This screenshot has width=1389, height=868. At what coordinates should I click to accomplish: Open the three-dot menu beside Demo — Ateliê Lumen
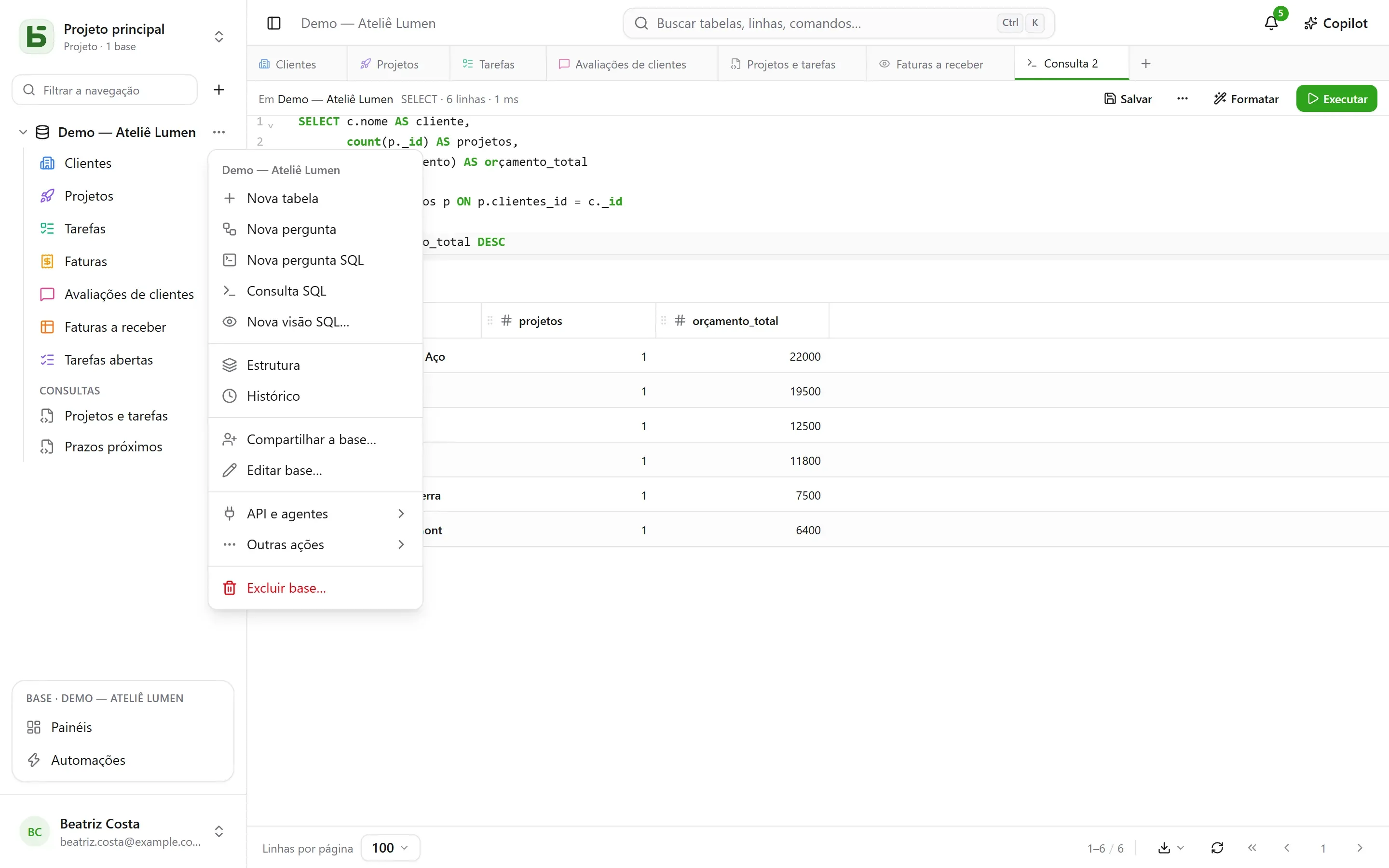(218, 132)
